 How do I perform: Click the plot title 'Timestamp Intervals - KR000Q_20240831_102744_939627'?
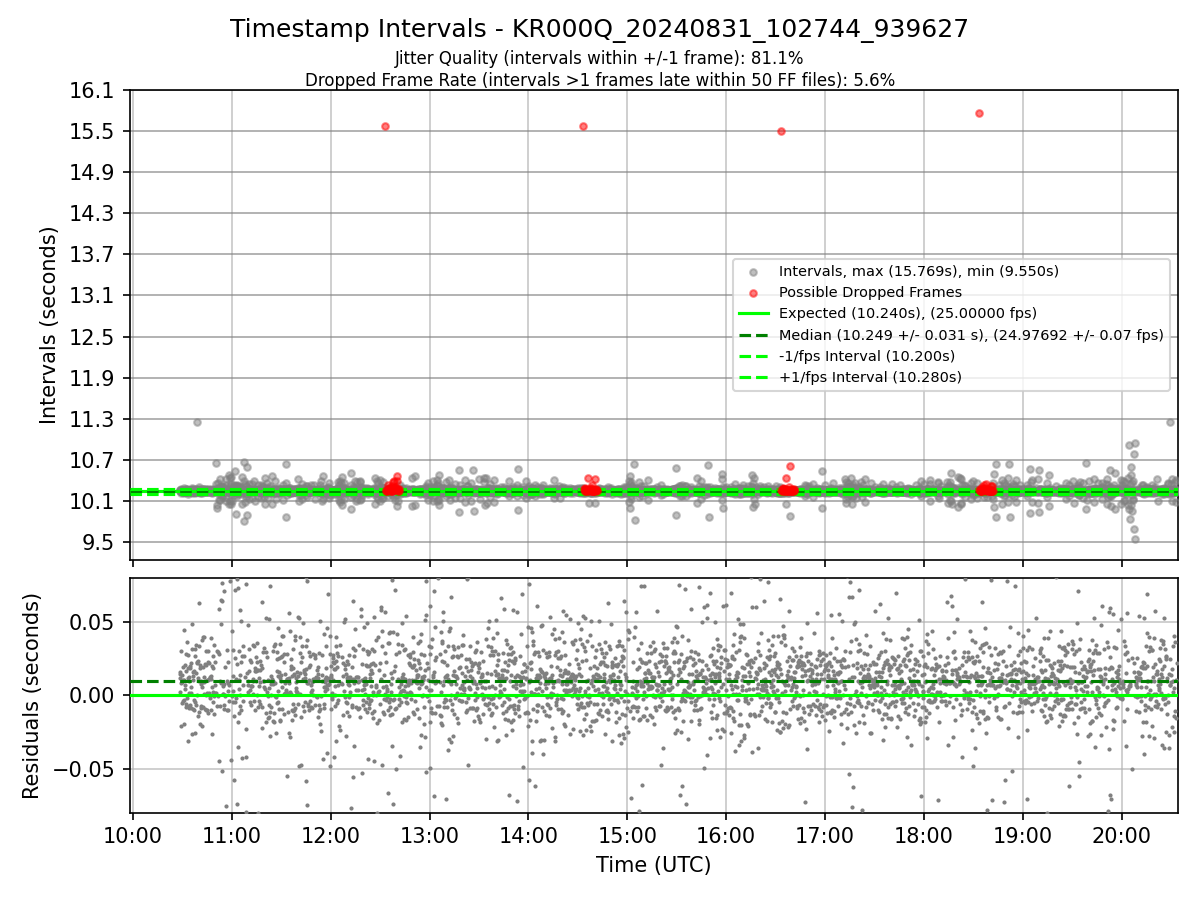[x=599, y=29]
